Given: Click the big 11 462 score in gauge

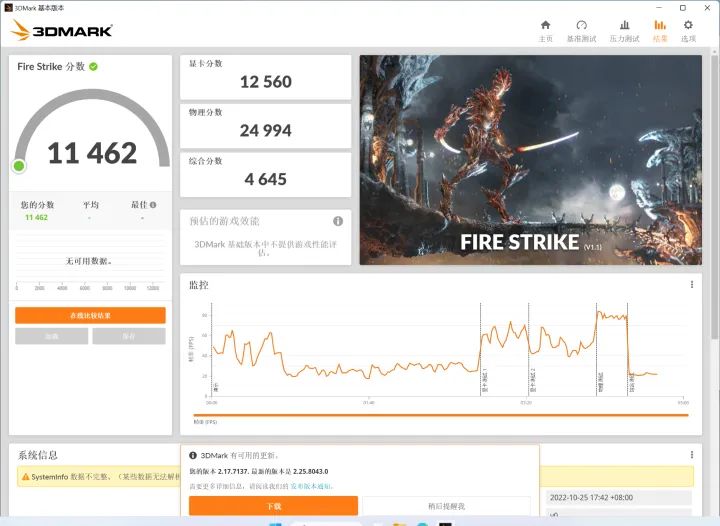Looking at the screenshot, I should coord(92,153).
